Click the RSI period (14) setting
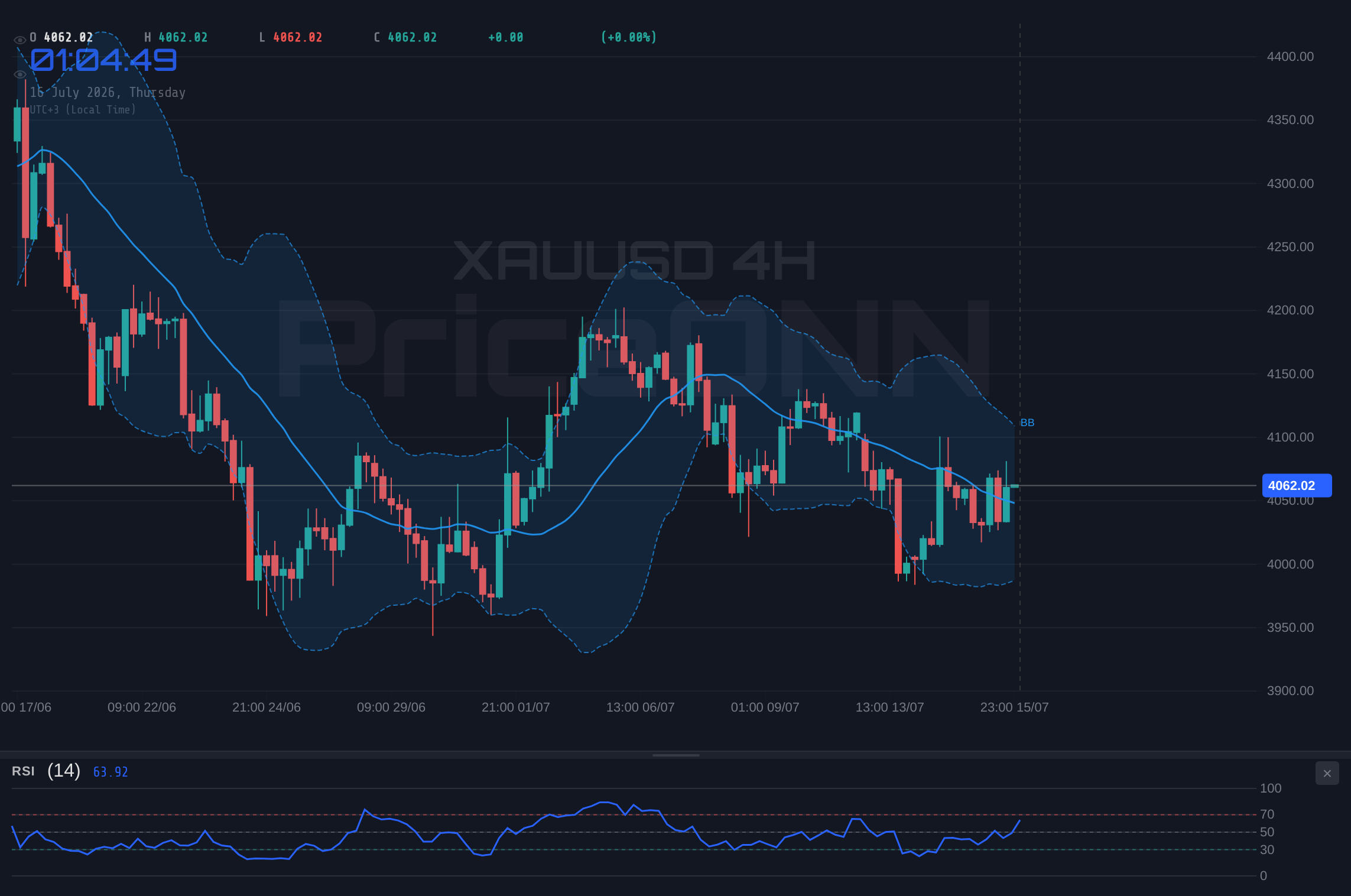This screenshot has height=896, width=1351. [64, 771]
